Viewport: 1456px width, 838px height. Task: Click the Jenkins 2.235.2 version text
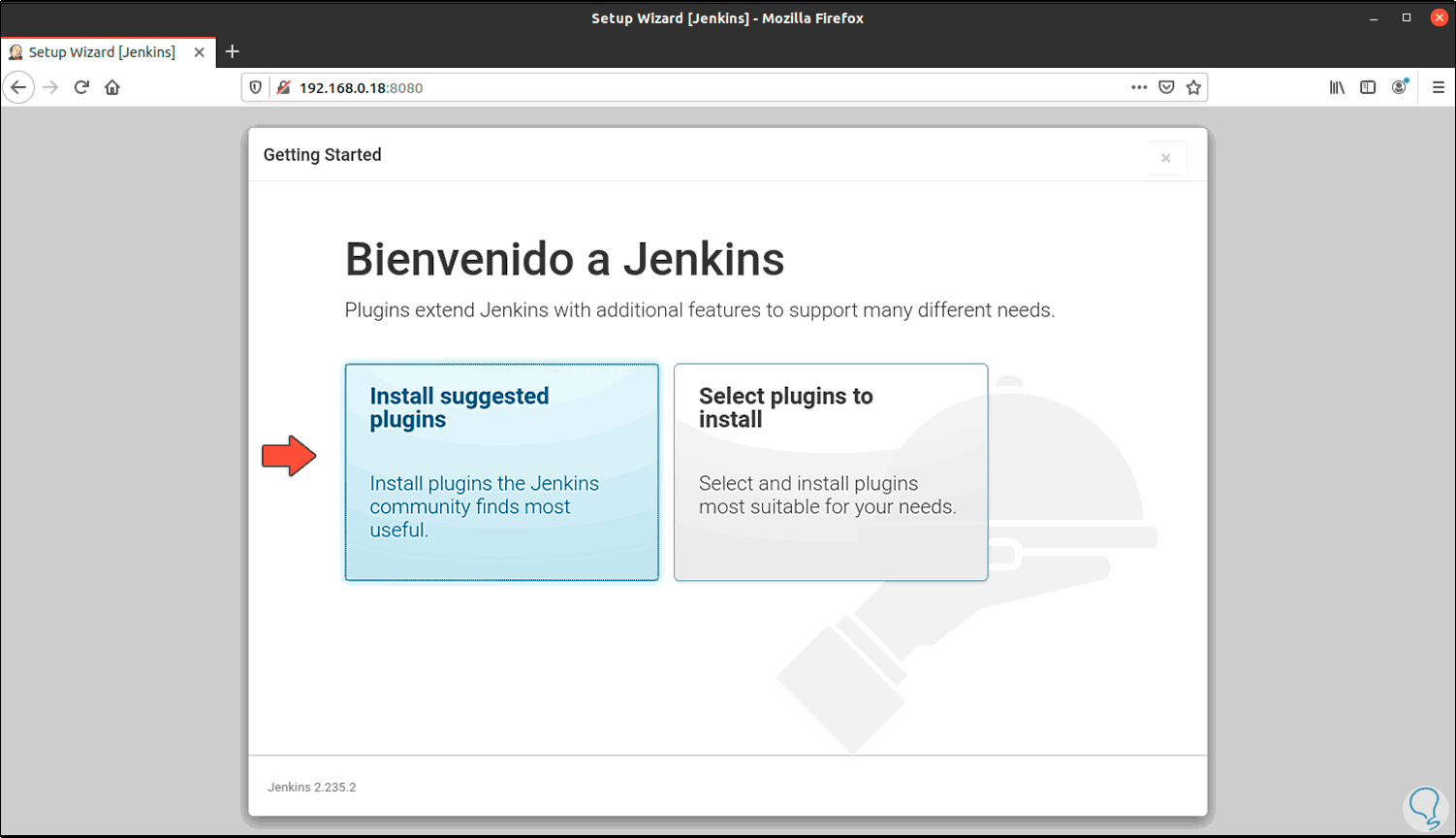312,788
